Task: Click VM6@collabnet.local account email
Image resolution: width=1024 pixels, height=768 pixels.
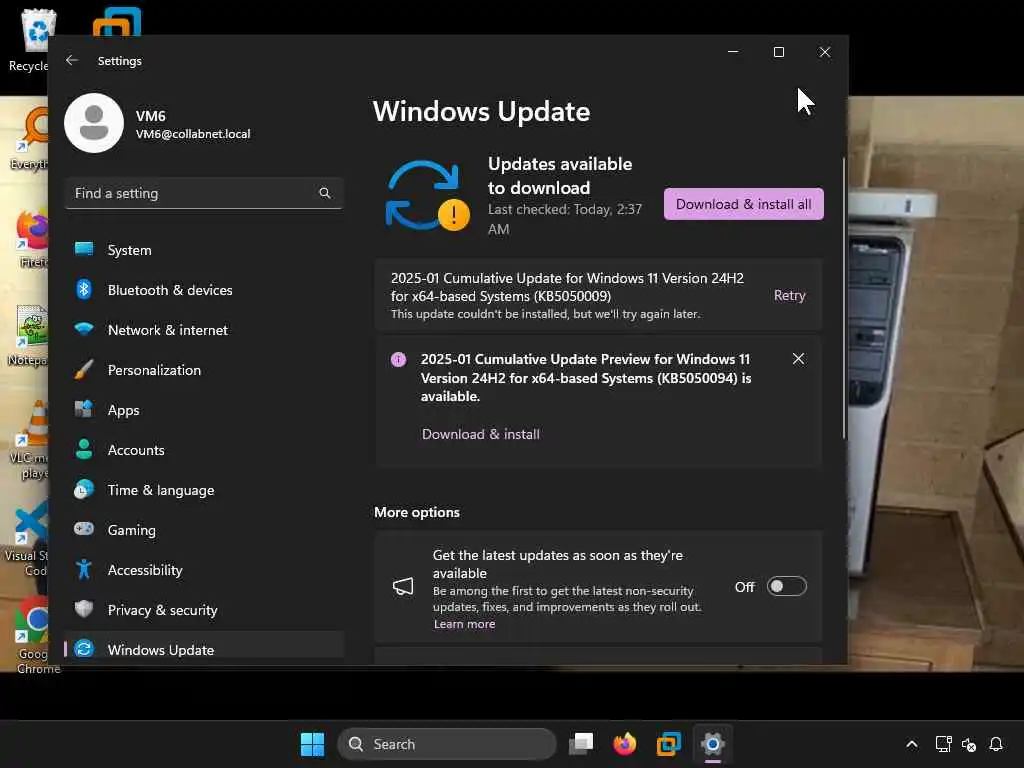Action: coord(193,134)
